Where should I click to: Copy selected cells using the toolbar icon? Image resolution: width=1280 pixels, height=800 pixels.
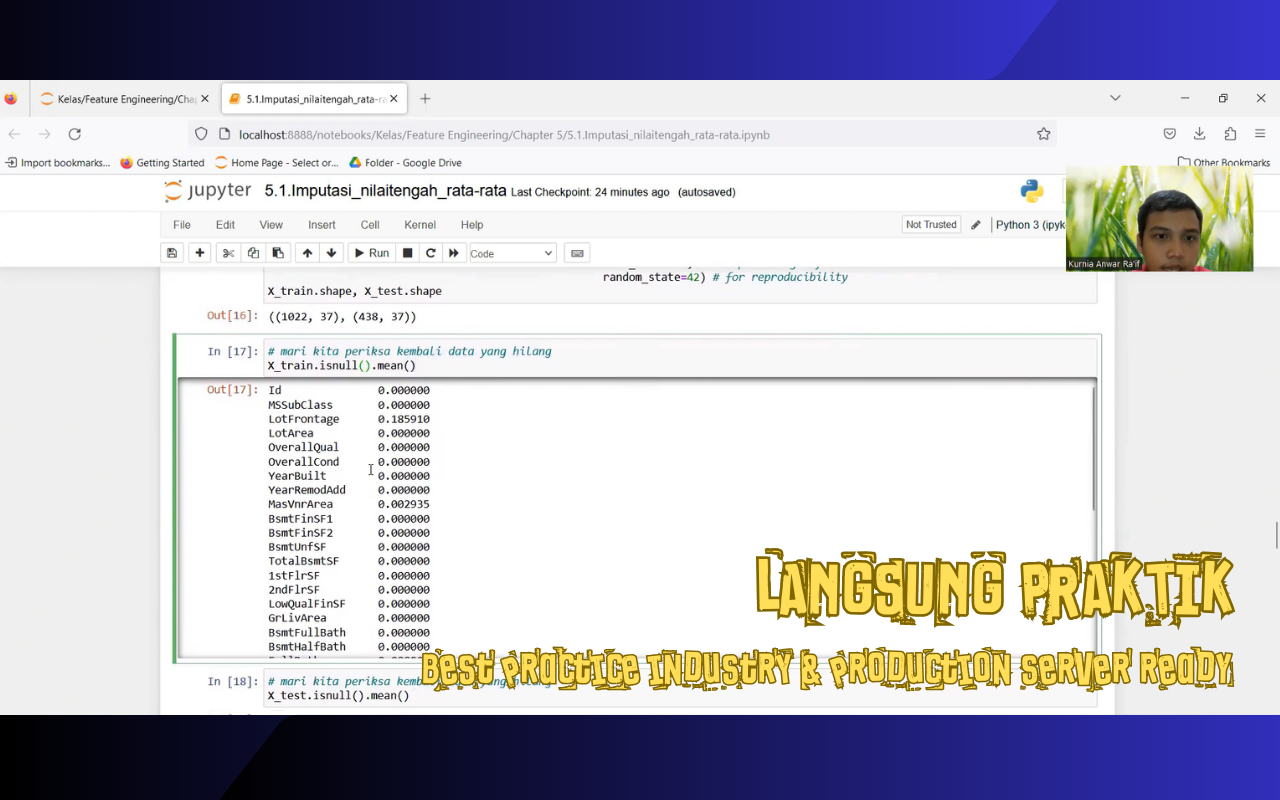pos(253,253)
